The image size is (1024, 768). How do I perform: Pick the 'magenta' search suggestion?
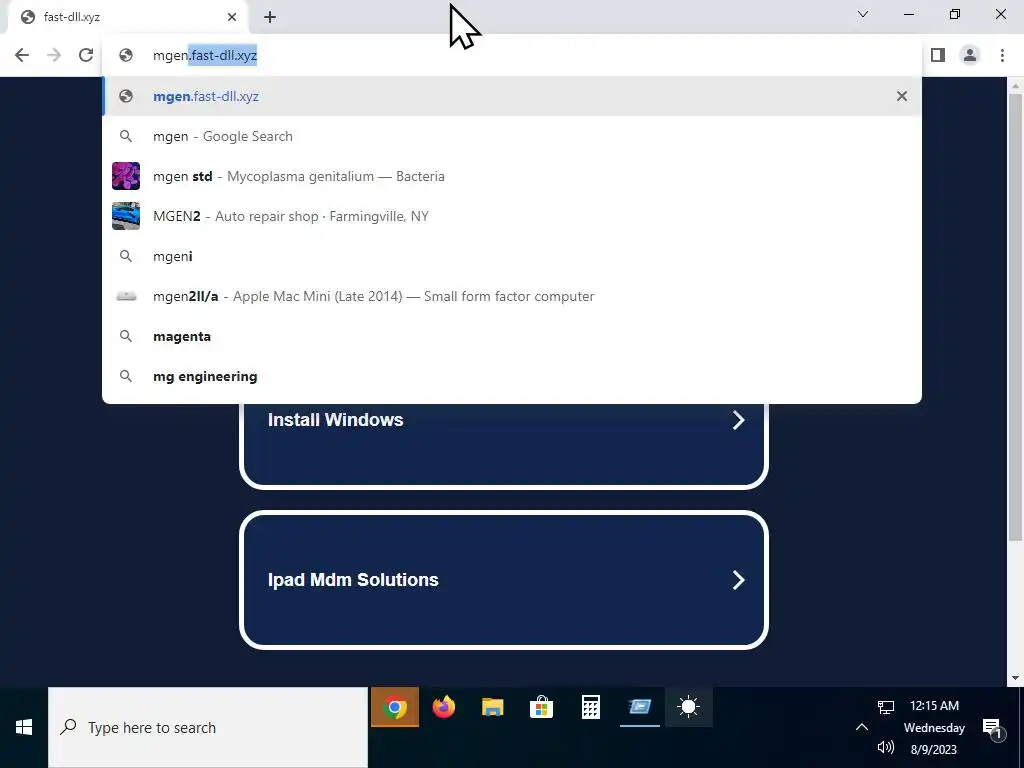click(x=511, y=336)
